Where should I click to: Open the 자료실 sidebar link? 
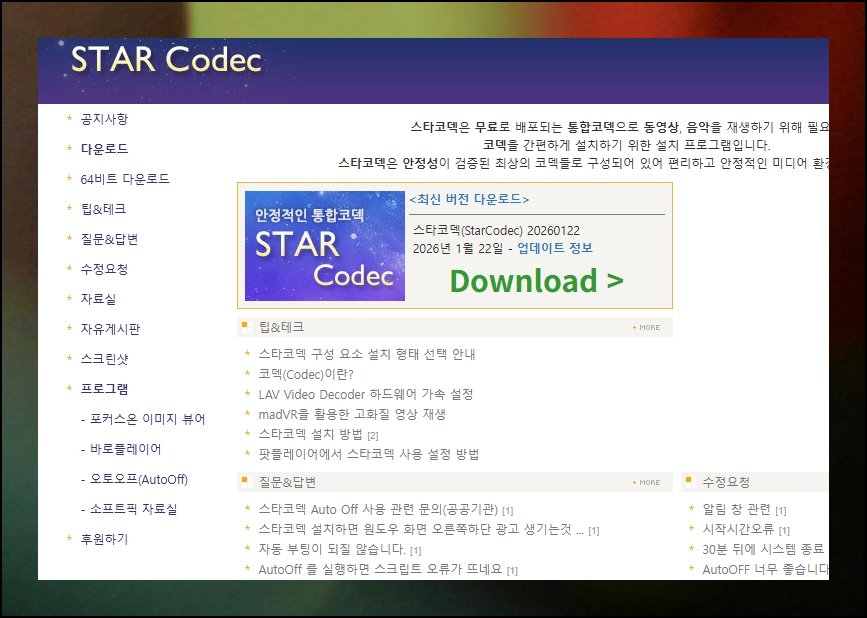click(98, 299)
